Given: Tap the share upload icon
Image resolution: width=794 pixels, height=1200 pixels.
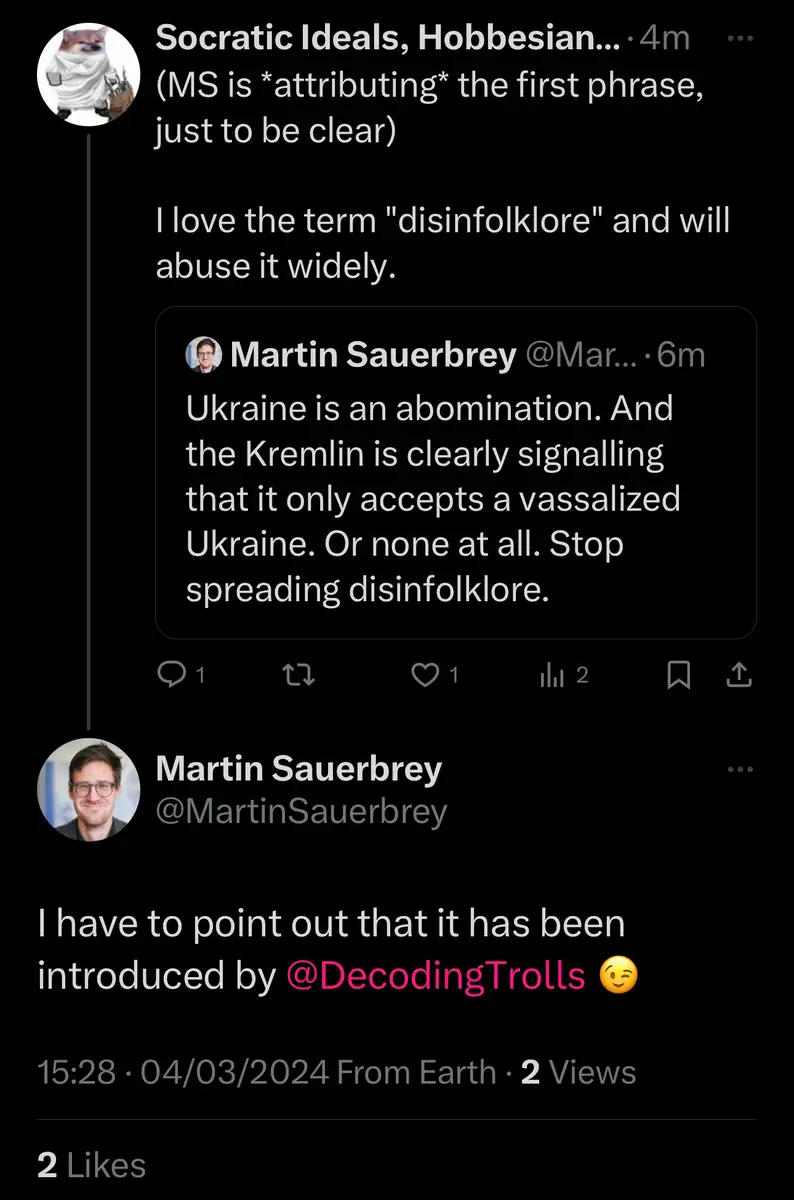Looking at the screenshot, I should (738, 677).
